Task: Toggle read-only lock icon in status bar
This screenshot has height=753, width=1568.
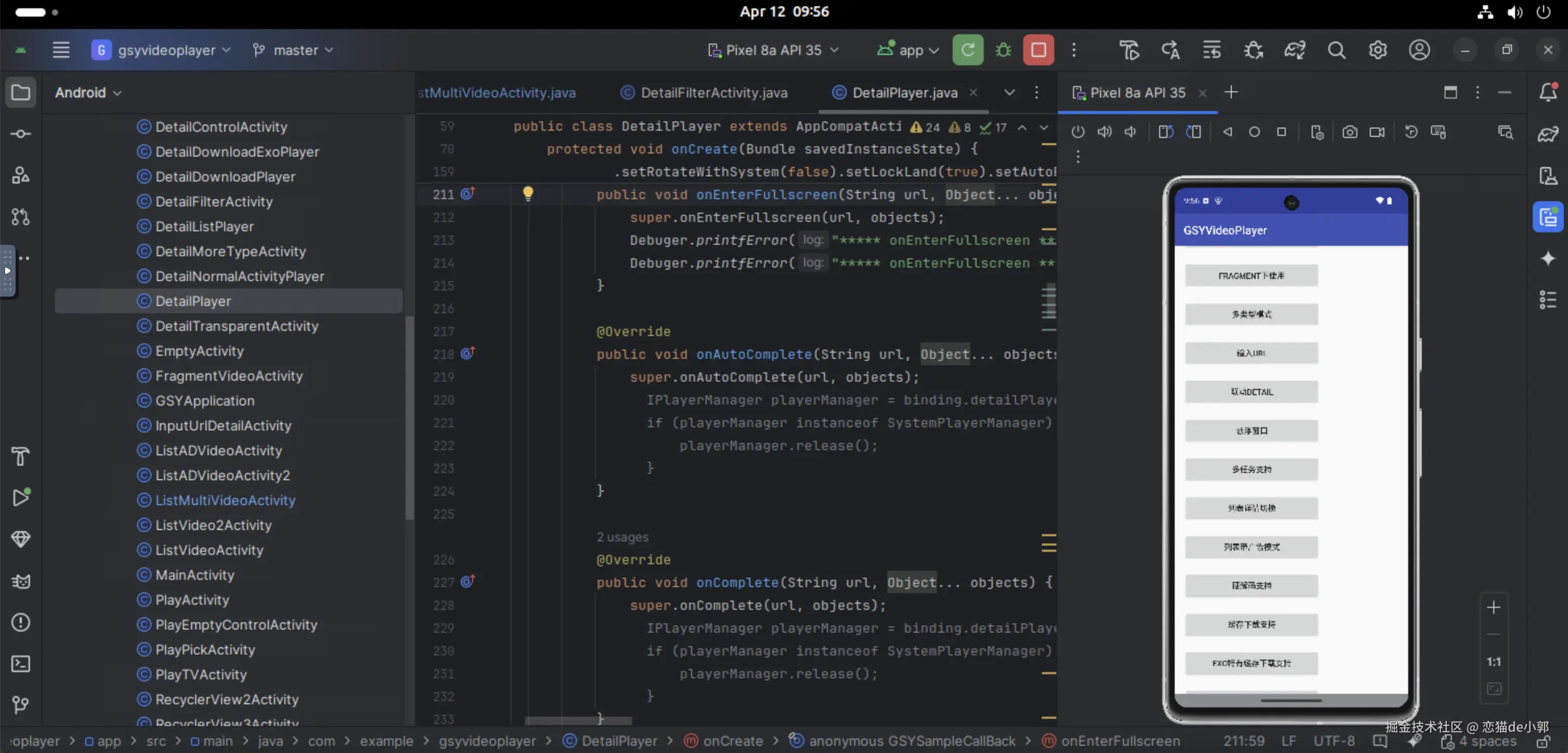Action: click(1543, 742)
